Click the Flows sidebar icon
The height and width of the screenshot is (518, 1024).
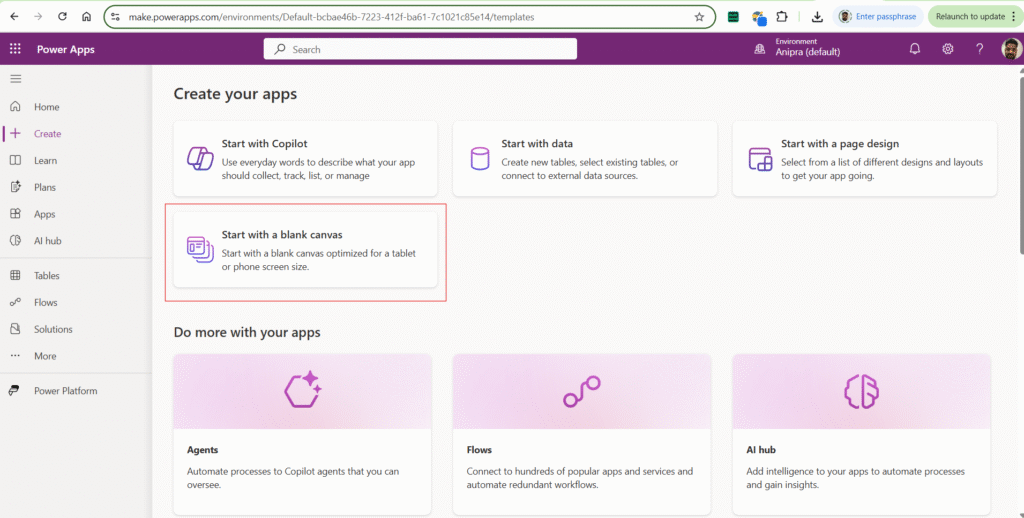click(15, 302)
